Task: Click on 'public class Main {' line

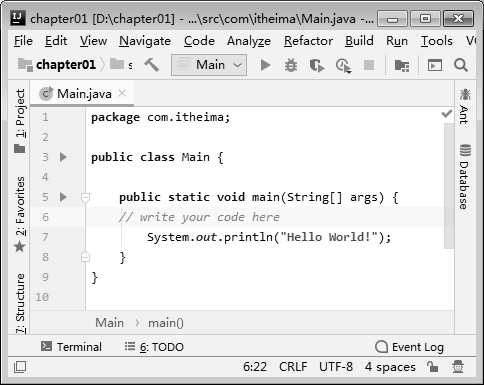Action: [x=157, y=157]
